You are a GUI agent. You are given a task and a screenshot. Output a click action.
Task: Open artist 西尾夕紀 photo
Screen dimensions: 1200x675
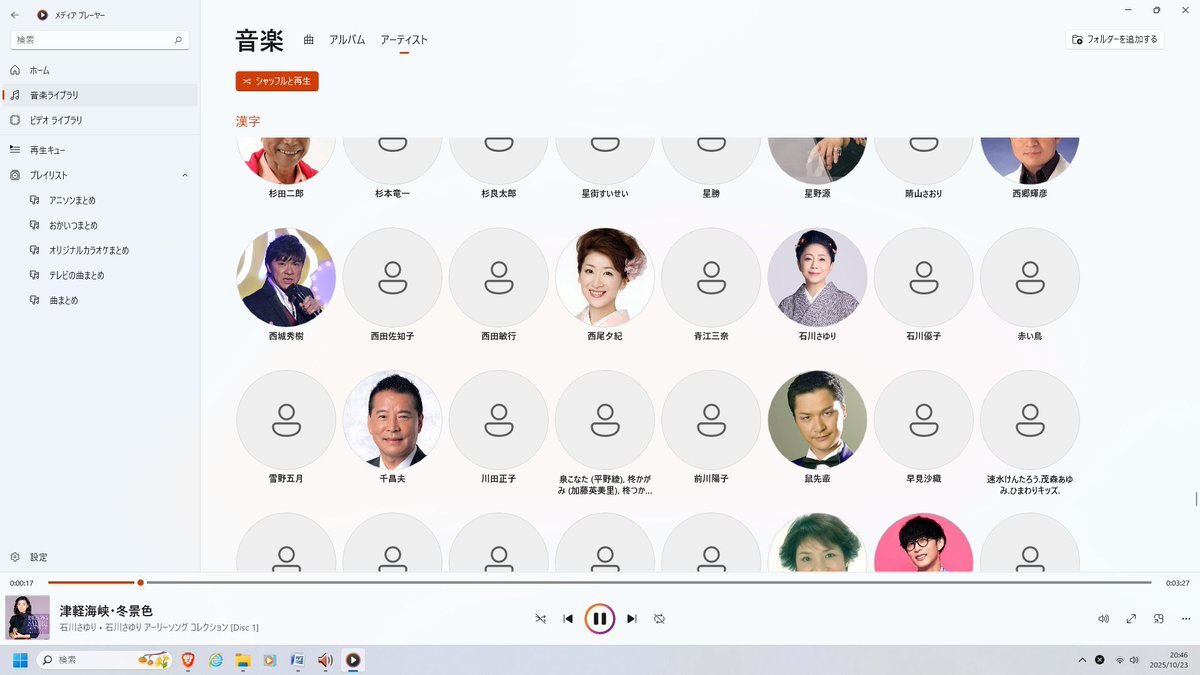(x=605, y=277)
